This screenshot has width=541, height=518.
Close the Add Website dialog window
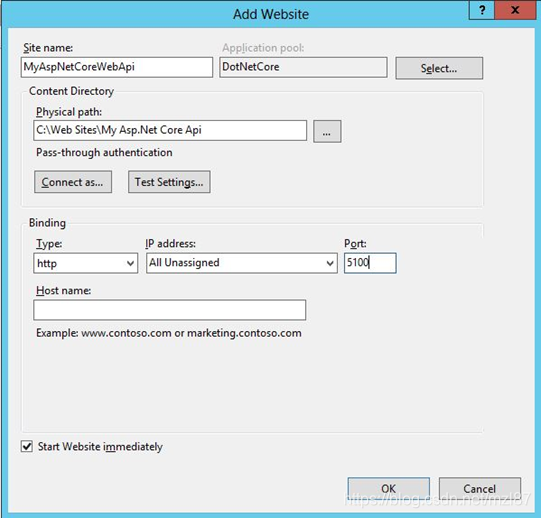pos(515,10)
